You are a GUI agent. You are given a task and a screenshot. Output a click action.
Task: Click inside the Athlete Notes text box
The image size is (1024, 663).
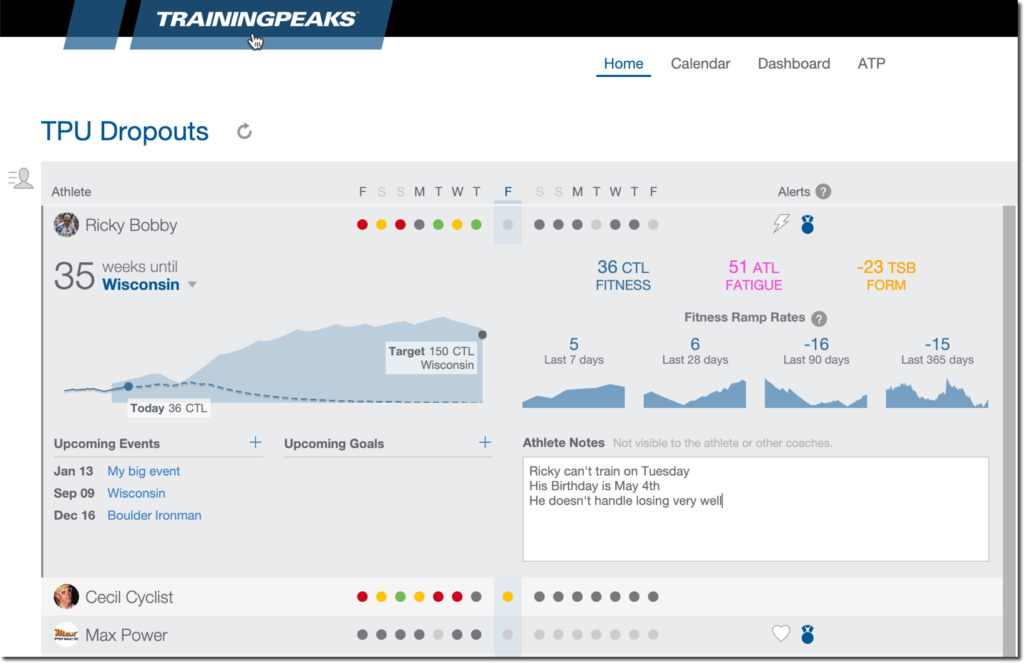pos(756,509)
